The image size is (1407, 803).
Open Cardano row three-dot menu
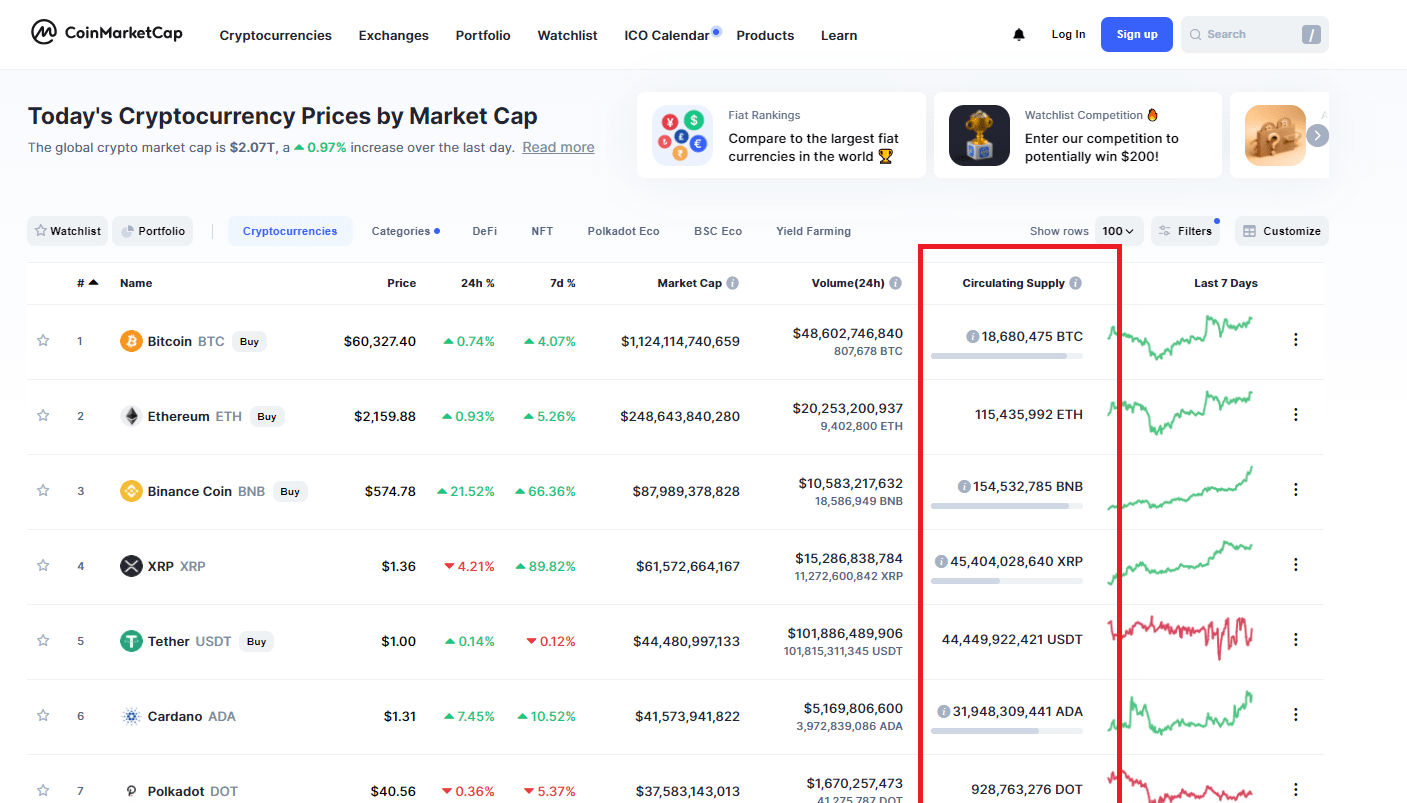pos(1295,715)
